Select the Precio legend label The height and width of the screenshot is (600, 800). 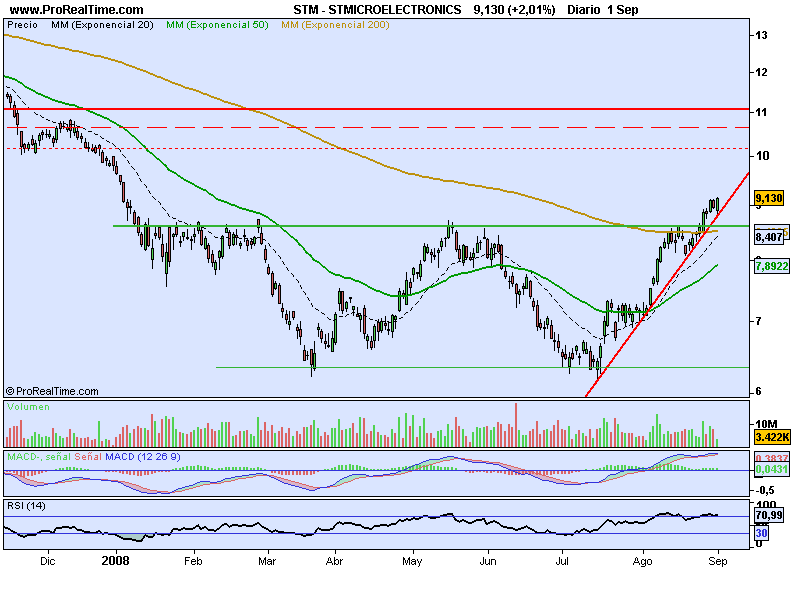point(22,24)
